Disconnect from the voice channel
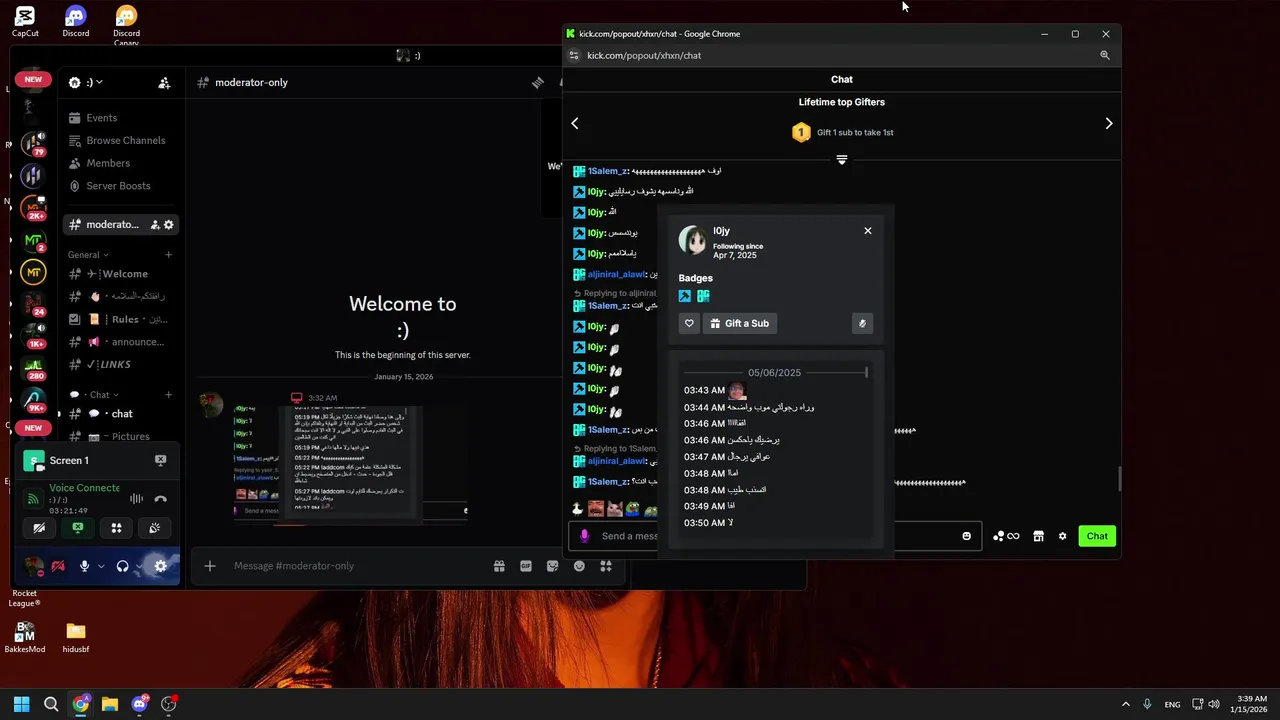1280x720 pixels. point(160,498)
